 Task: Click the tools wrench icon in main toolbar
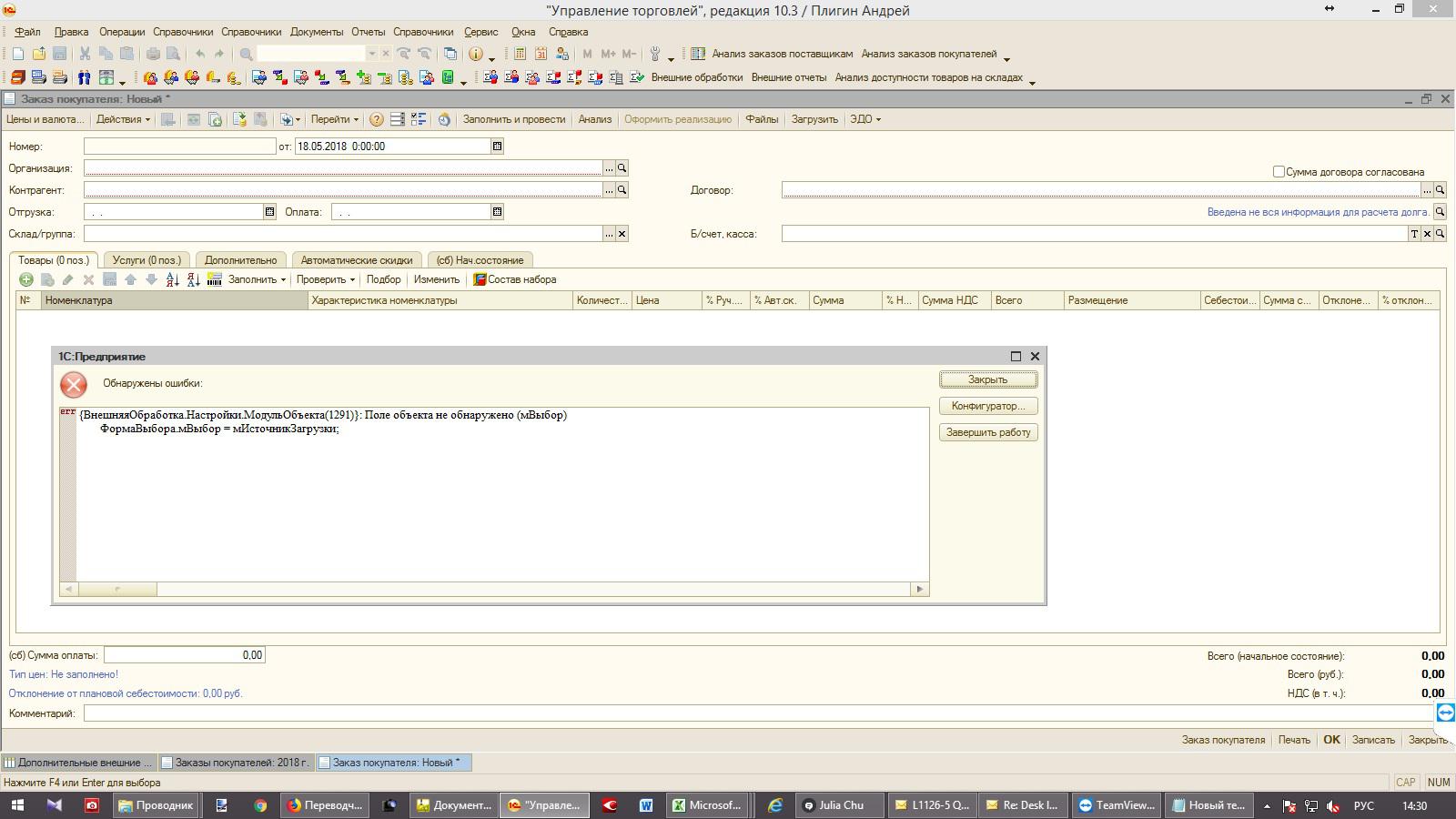pos(654,55)
